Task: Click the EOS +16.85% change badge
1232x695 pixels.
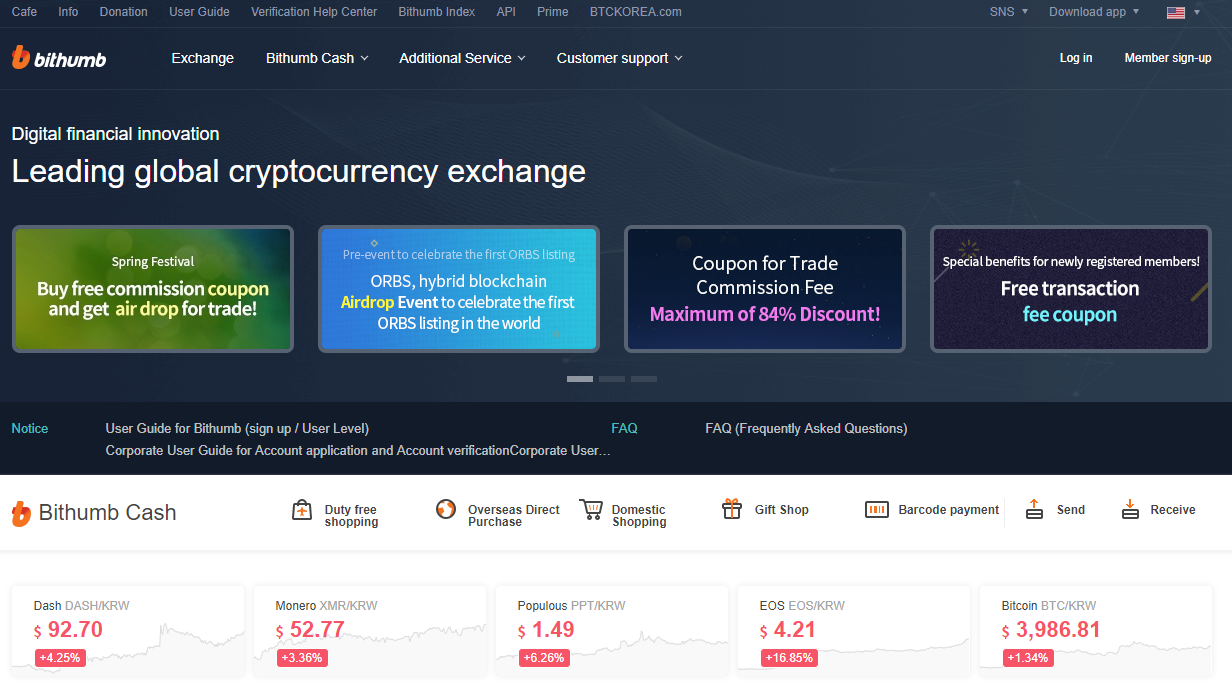Action: (789, 658)
